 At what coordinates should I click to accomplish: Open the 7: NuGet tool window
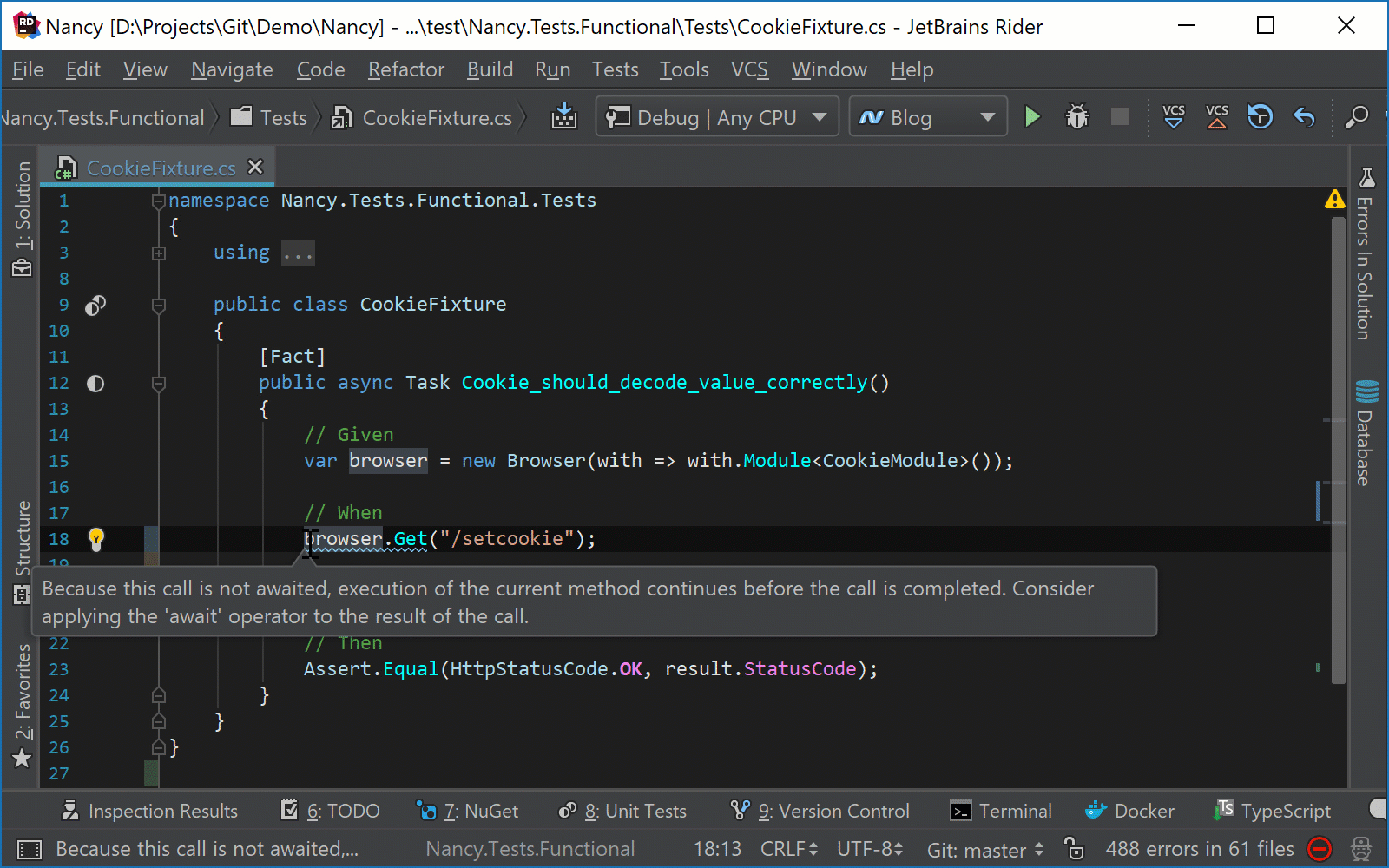pos(467,811)
